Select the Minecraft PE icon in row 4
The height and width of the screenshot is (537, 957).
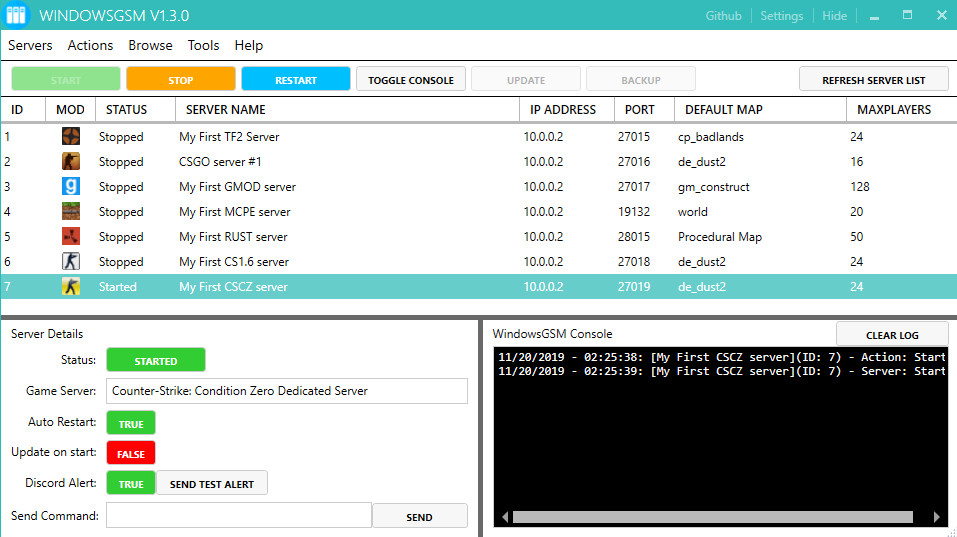coord(71,211)
